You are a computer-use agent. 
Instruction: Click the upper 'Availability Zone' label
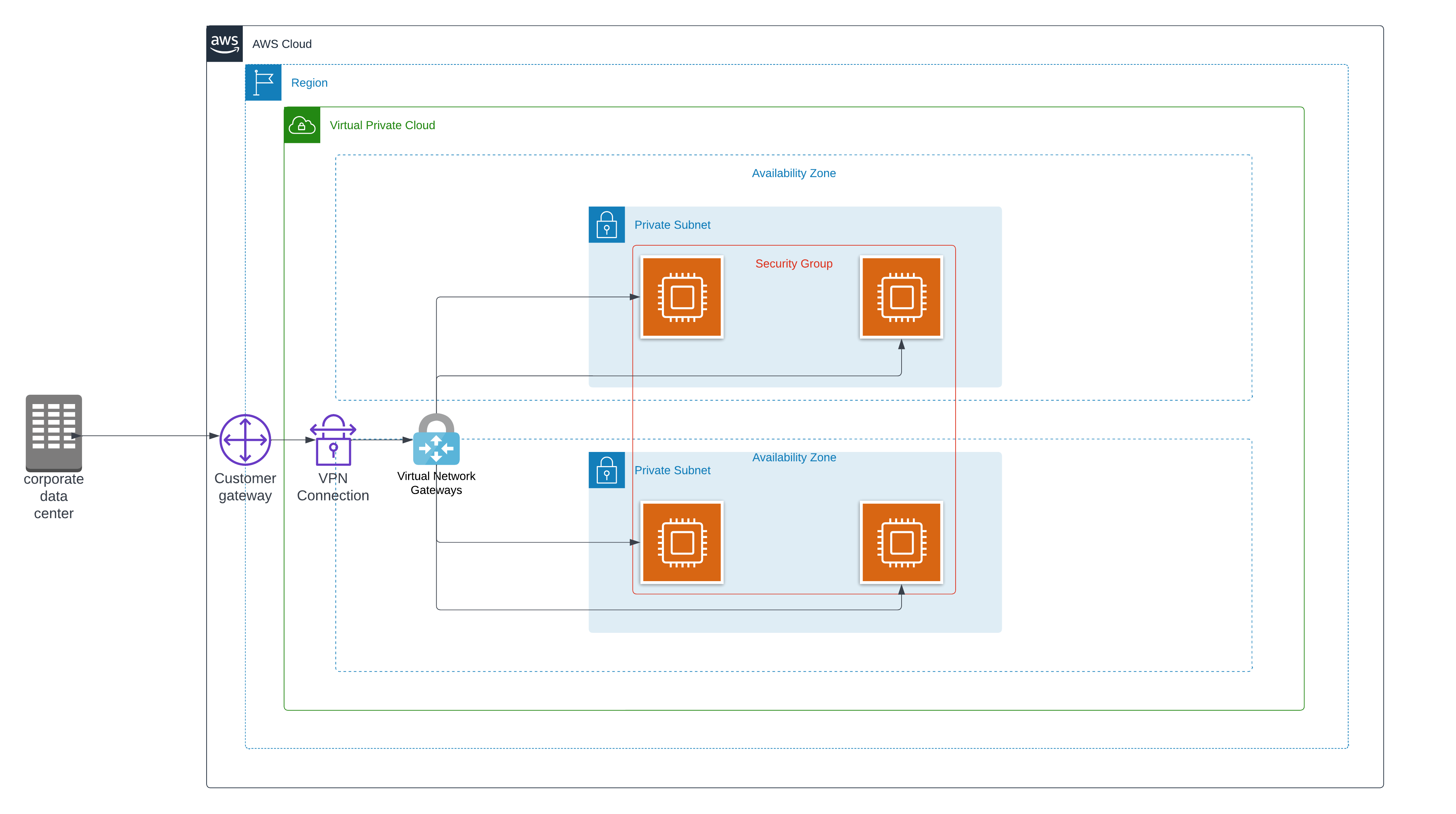[x=794, y=174]
